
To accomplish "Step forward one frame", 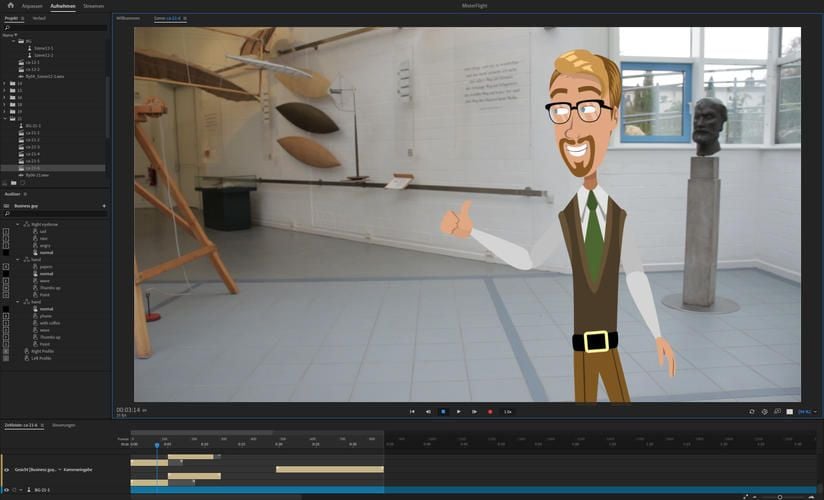I will tap(474, 412).
